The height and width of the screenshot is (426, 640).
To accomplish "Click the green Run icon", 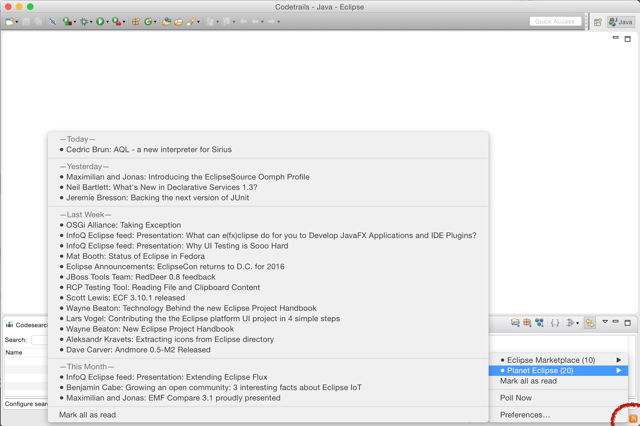I will [100, 22].
